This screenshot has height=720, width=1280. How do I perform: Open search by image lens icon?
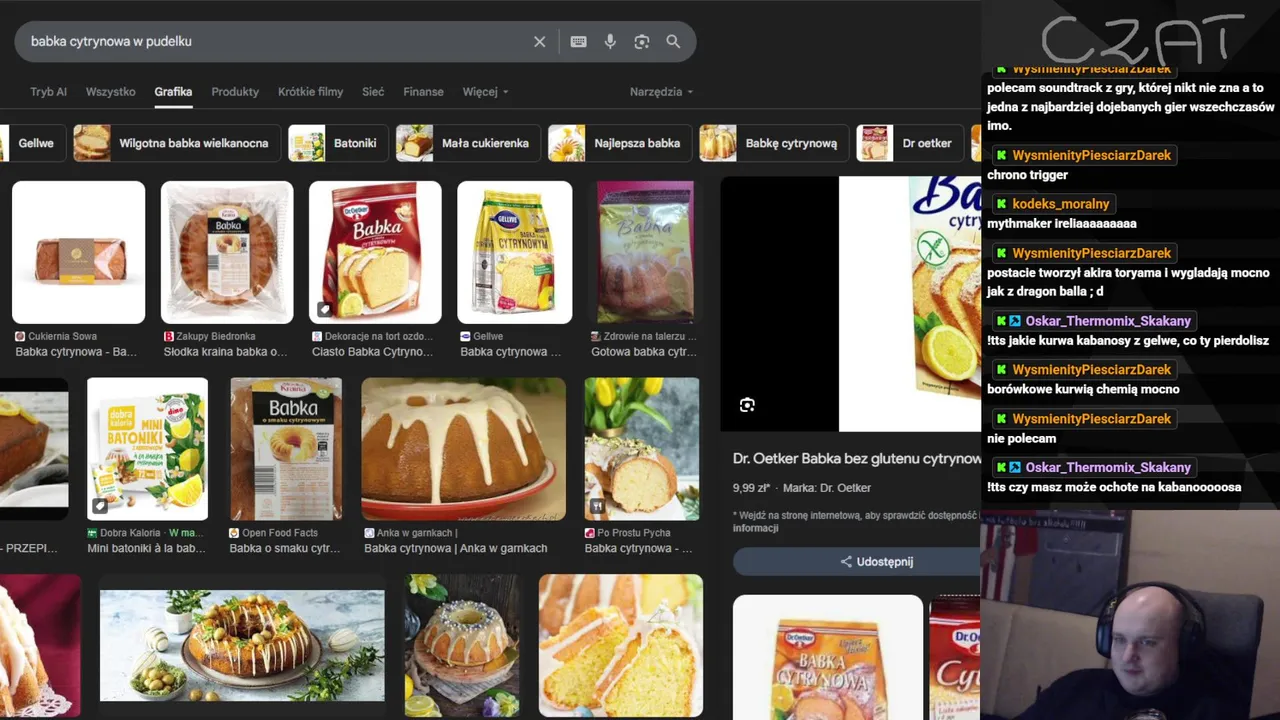pos(642,42)
